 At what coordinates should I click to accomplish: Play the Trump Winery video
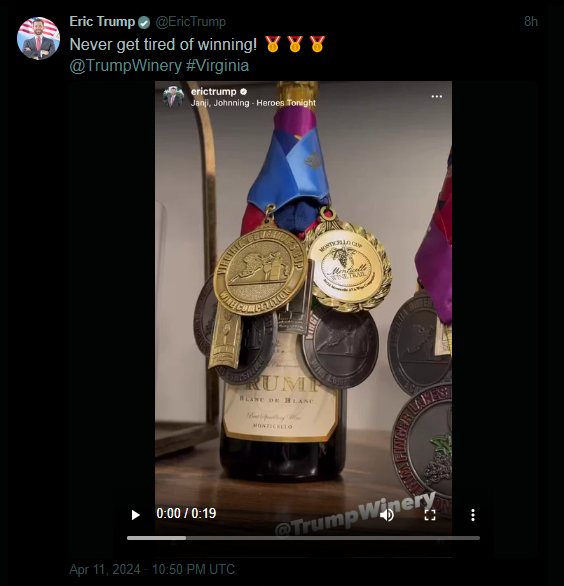(x=136, y=515)
